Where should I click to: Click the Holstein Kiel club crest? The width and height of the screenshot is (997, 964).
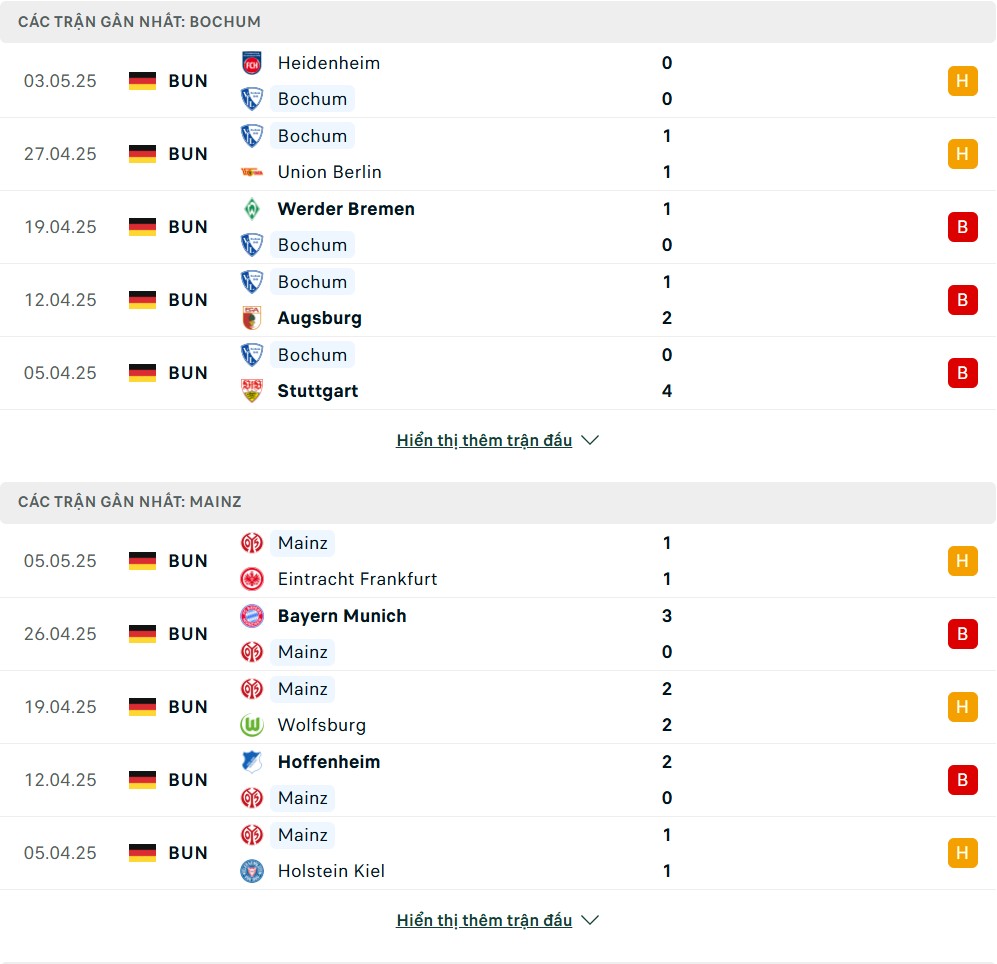click(x=252, y=871)
